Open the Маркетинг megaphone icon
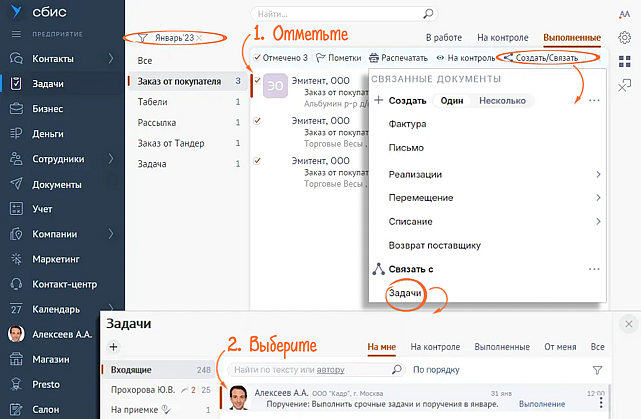This screenshot has height=419, width=641. [15, 259]
